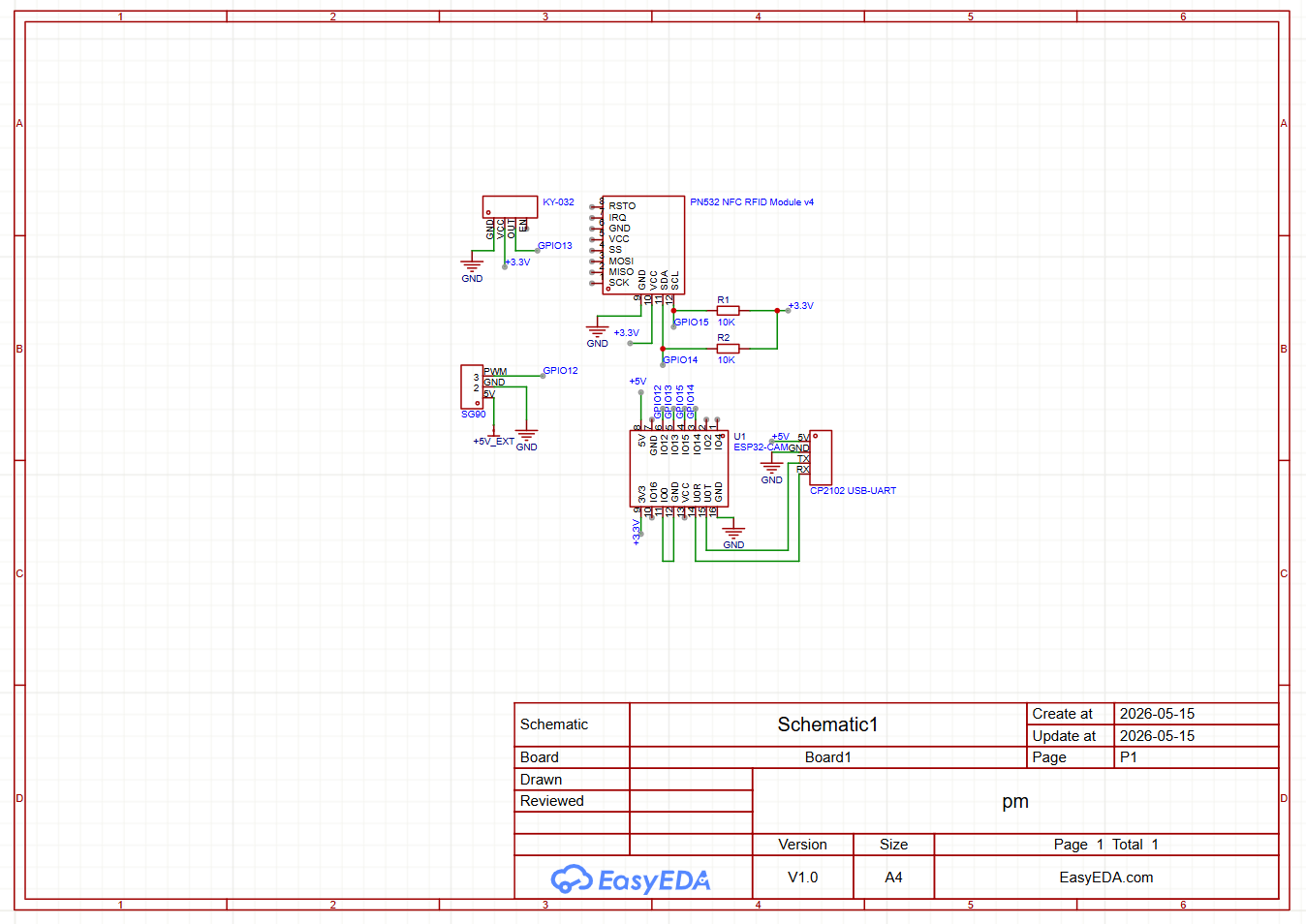Click the SCK pin label on PN532

tap(619, 283)
